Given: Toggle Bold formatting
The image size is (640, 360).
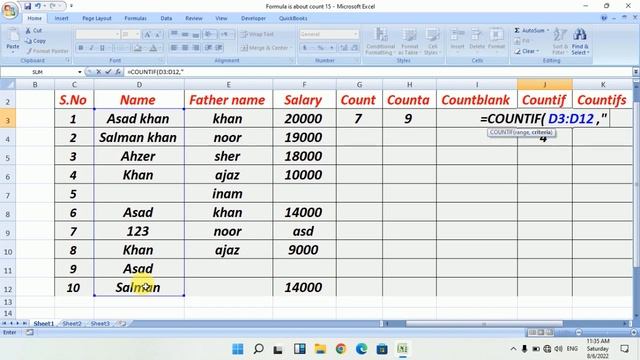Looking at the screenshot, I should (81, 48).
